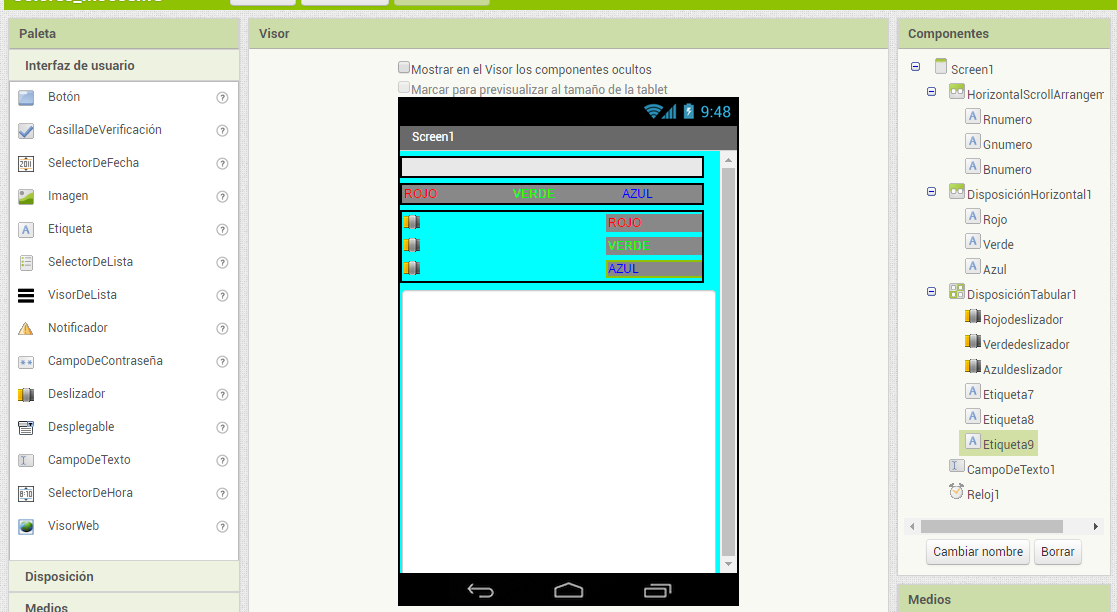
Task: Open the help tooltip for Desplegable
Action: tap(222, 427)
